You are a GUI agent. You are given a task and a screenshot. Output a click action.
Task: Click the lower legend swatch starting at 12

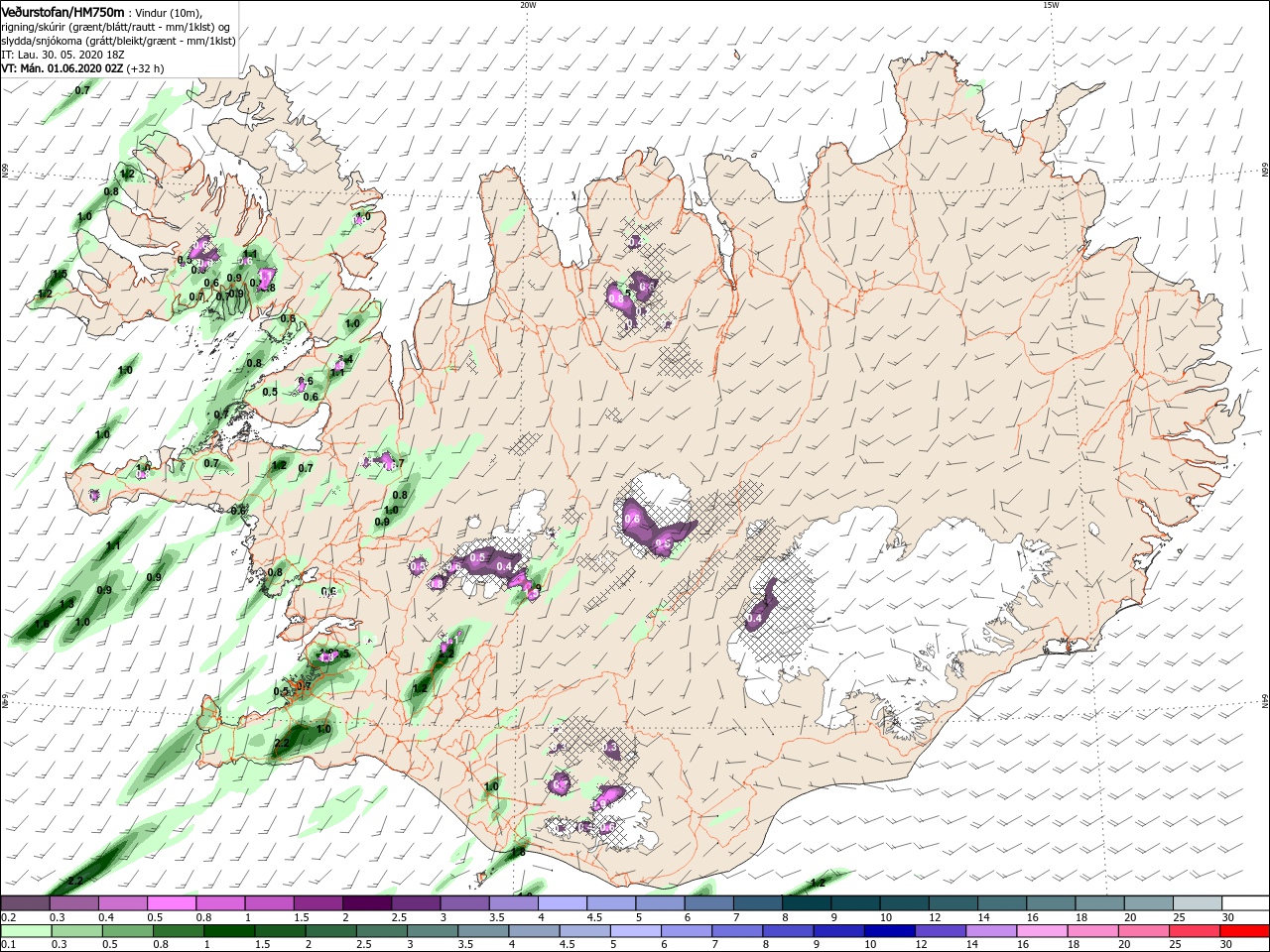click(x=939, y=931)
